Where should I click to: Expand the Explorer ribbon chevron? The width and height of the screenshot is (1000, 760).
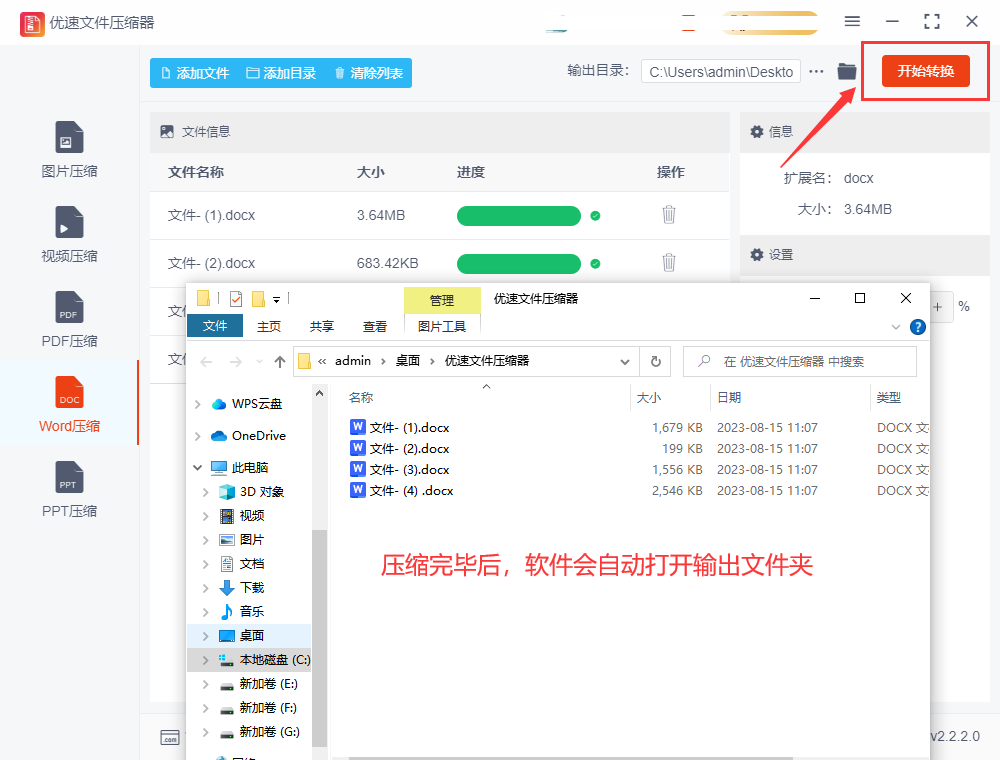[895, 327]
